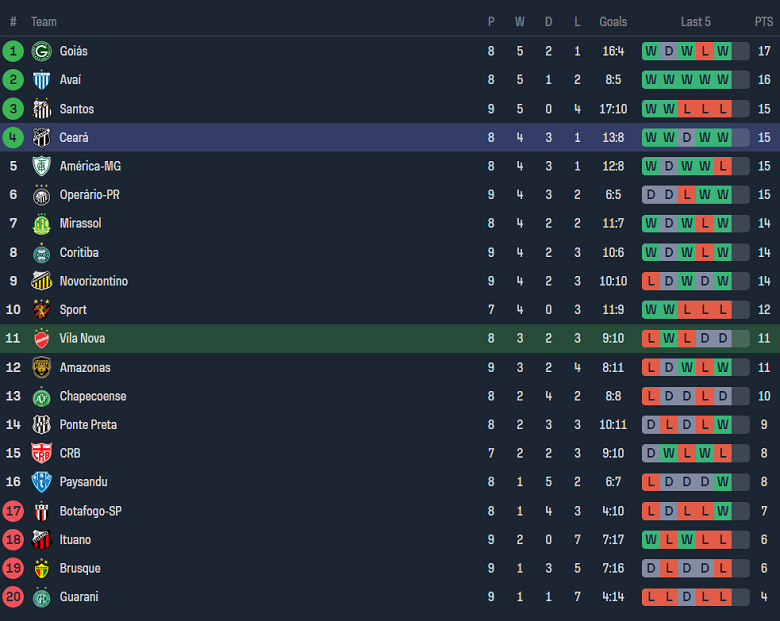Click the Avaí club logo
Image resolution: width=780 pixels, height=621 pixels.
click(41, 80)
